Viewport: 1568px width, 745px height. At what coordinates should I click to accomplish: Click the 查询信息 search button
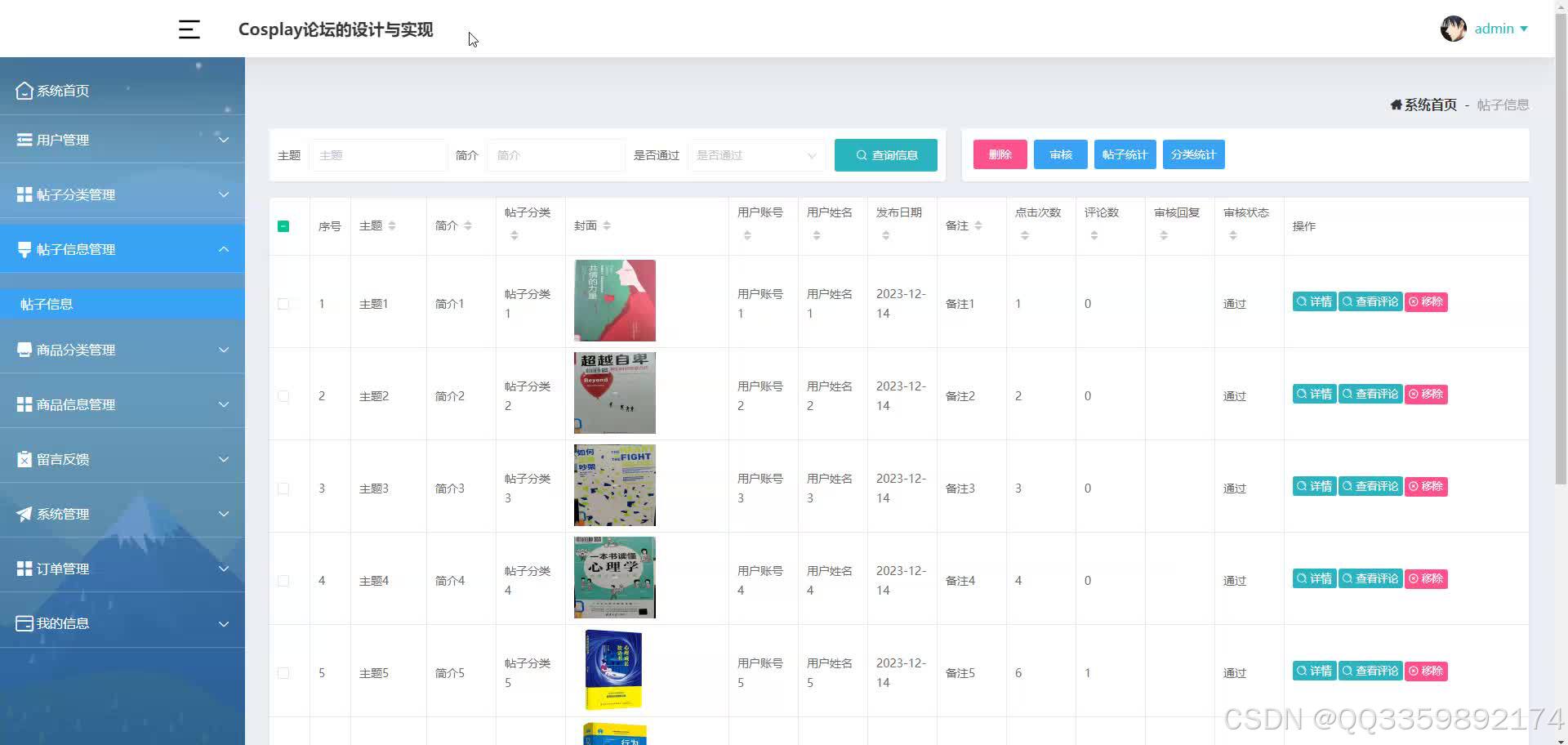click(x=886, y=155)
